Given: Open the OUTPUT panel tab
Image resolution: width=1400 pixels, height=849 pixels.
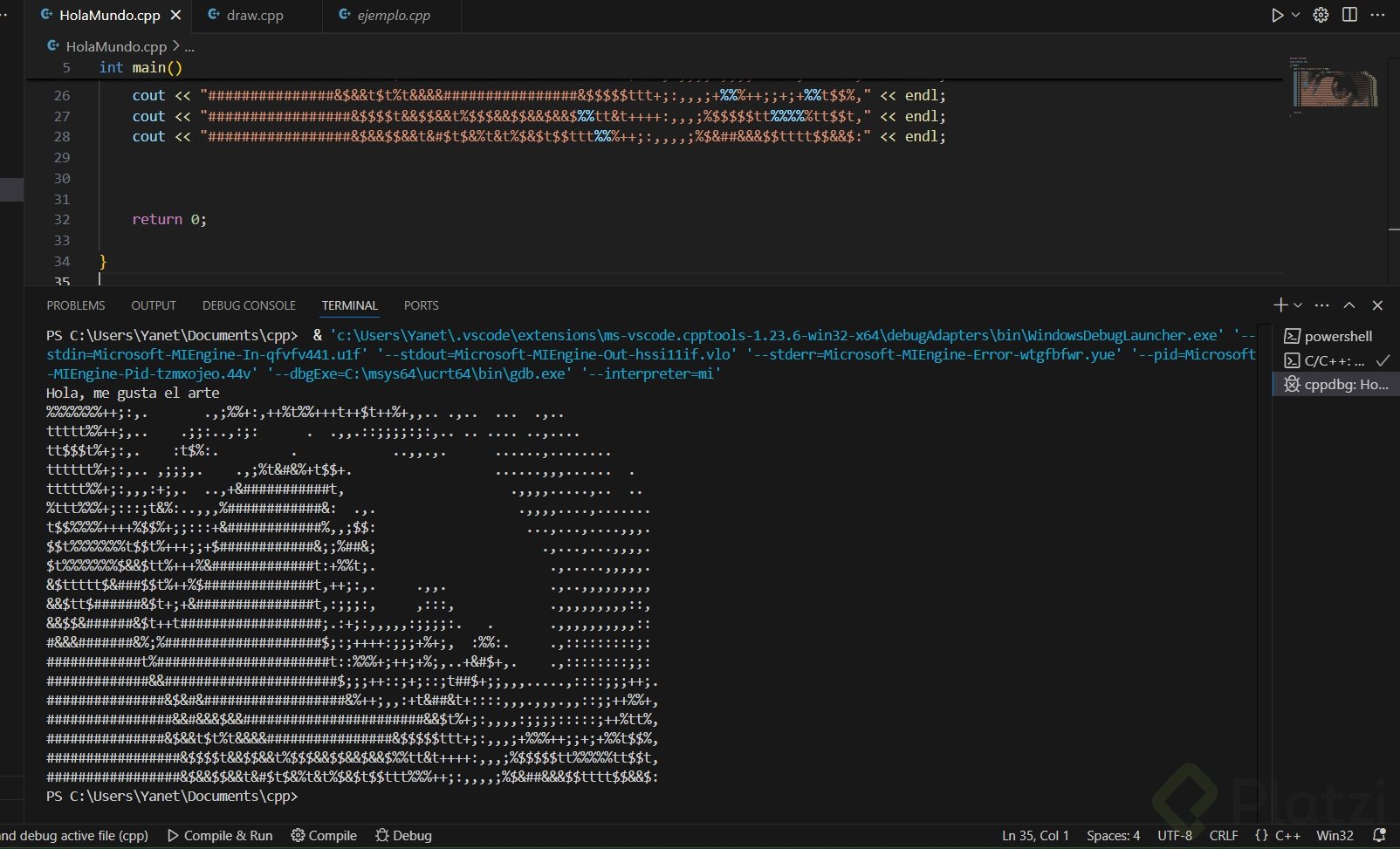Looking at the screenshot, I should pos(154,305).
